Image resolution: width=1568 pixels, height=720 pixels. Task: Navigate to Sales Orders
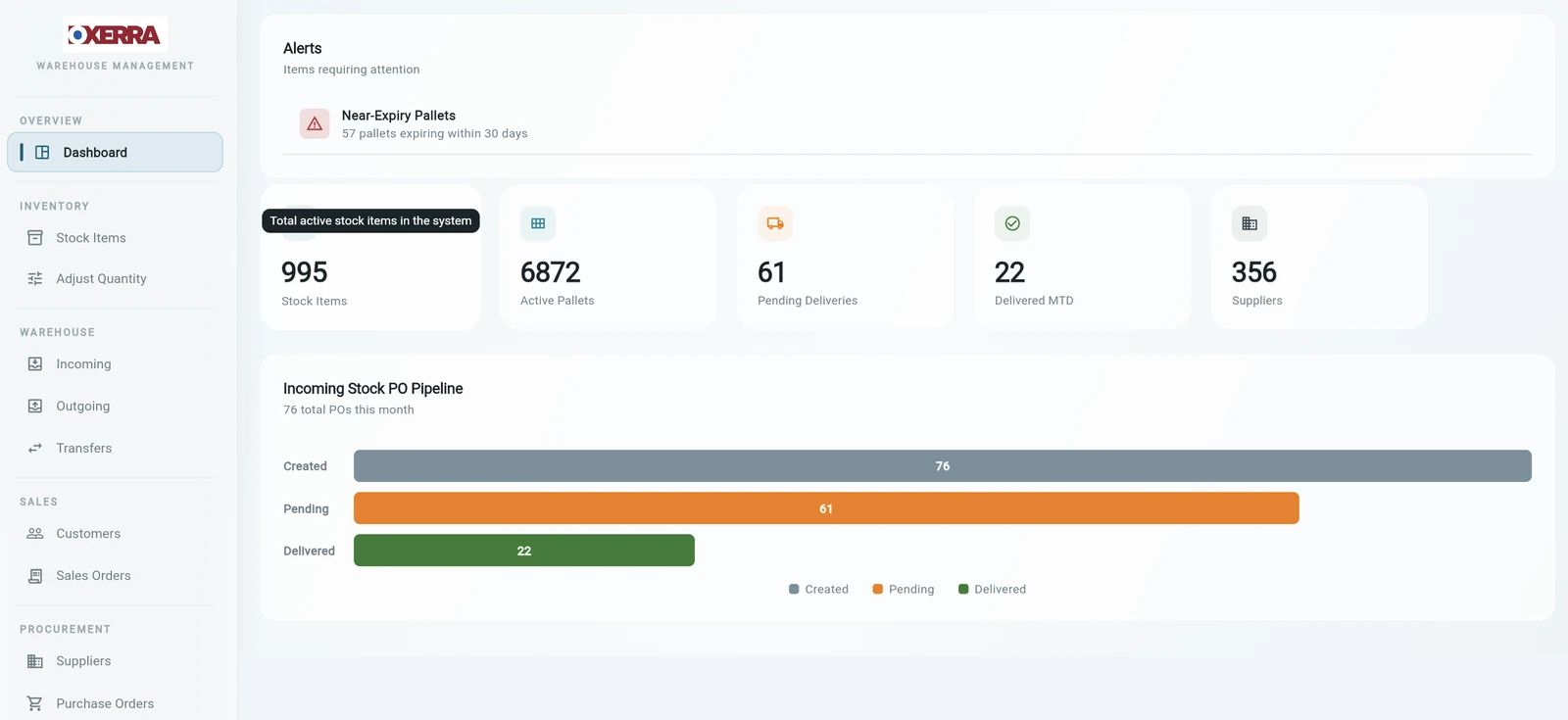point(115,575)
